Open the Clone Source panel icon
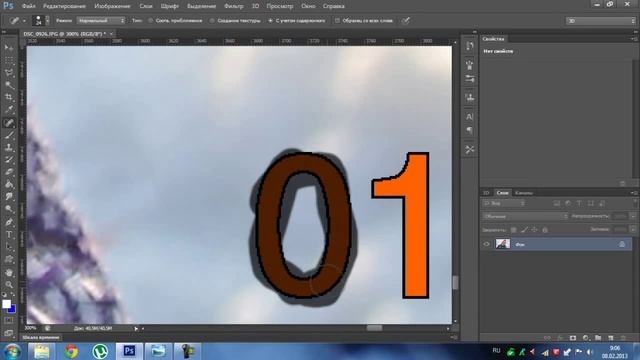640x360 pixels. (470, 97)
